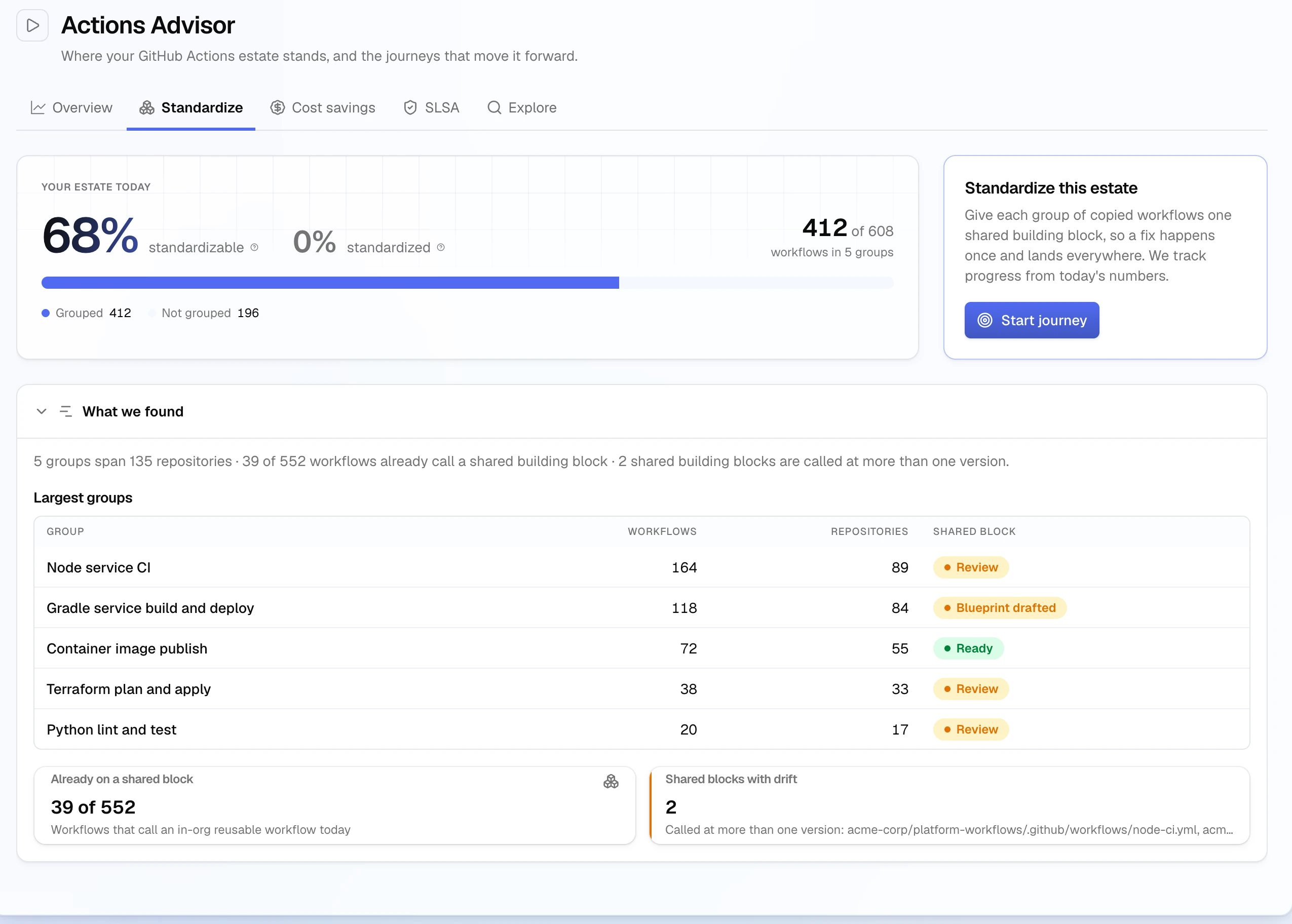1292x924 pixels.
Task: Click Review badge for Python lint
Action: [x=971, y=729]
